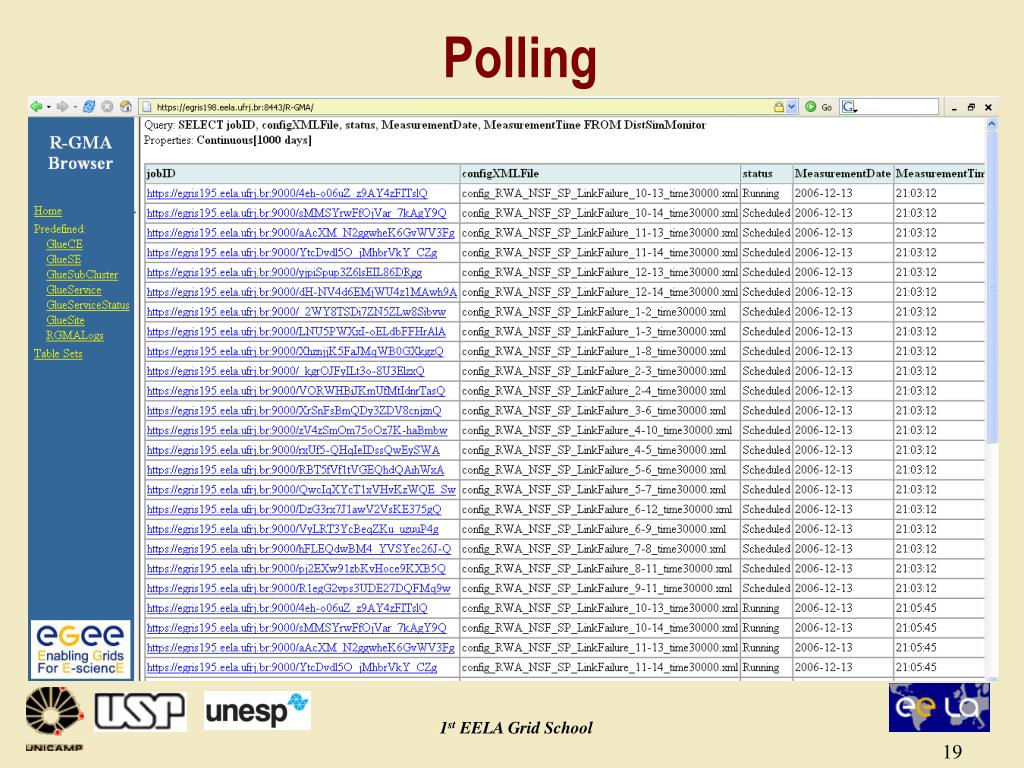1024x768 pixels.
Task: Click the Query SELECT statement text
Action: click(x=425, y=125)
